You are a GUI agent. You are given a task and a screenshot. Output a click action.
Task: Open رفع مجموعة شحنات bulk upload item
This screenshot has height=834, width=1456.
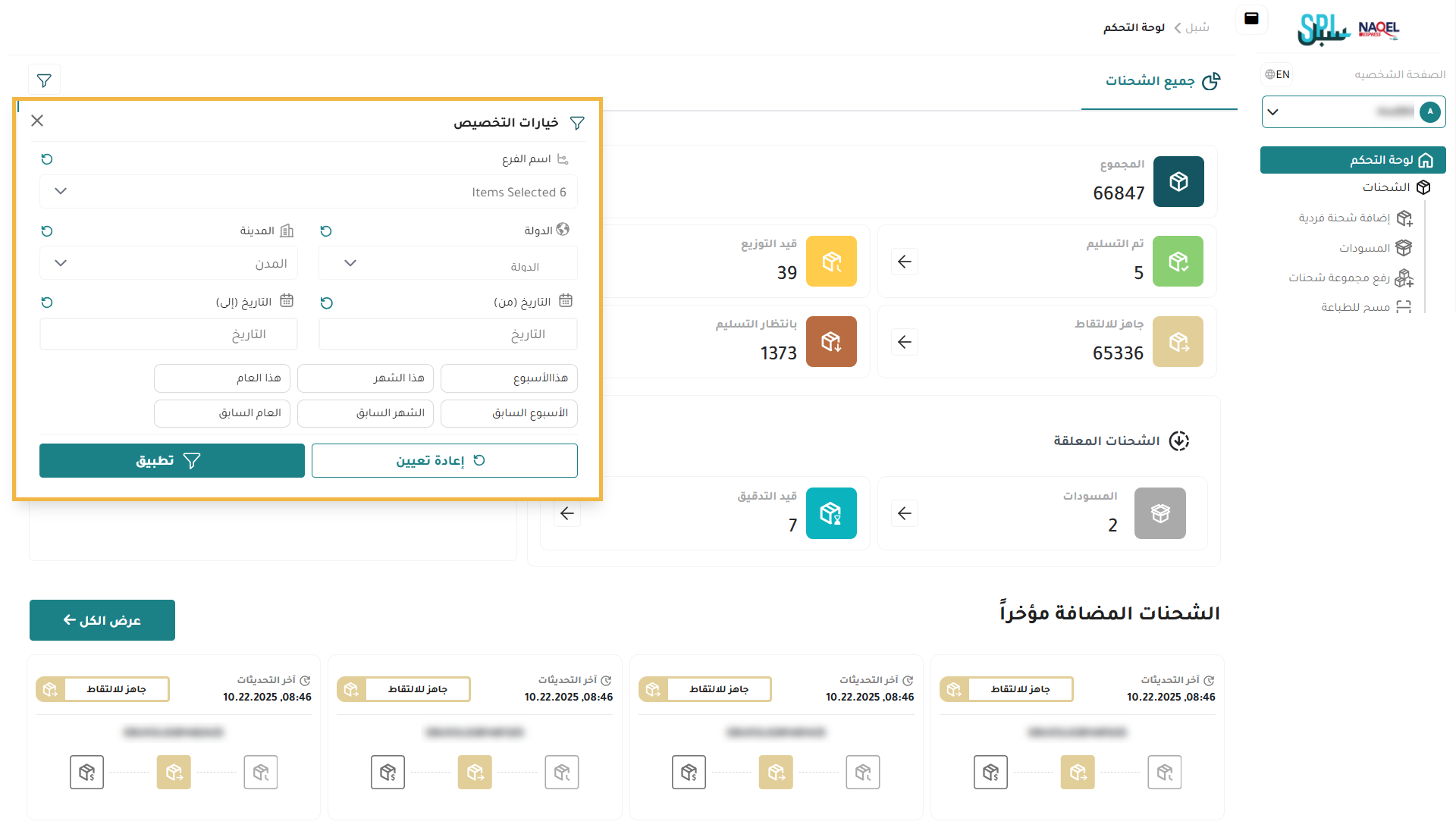click(1351, 278)
